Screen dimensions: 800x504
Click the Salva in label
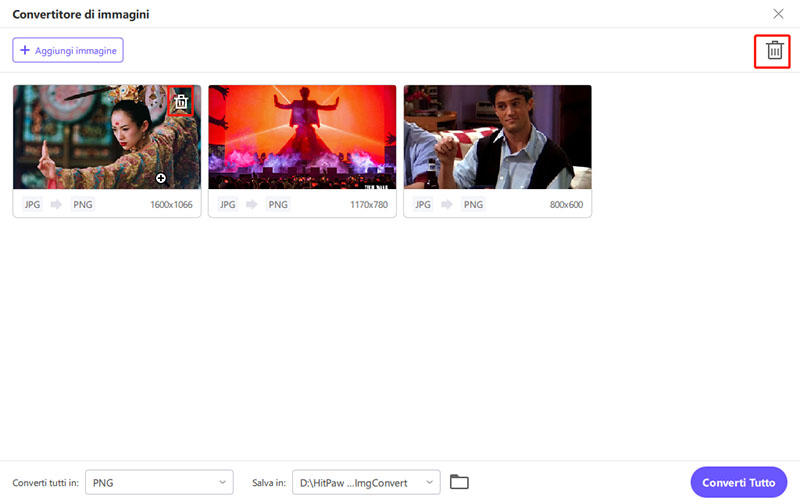pyautogui.click(x=269, y=483)
